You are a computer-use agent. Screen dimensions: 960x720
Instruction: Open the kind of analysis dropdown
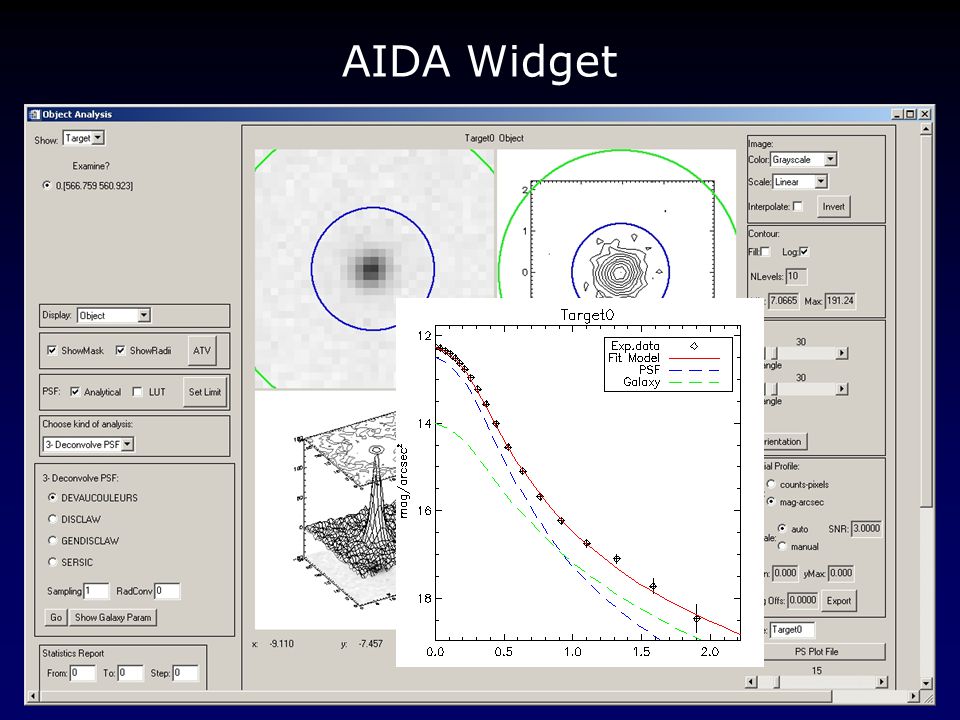coord(88,444)
